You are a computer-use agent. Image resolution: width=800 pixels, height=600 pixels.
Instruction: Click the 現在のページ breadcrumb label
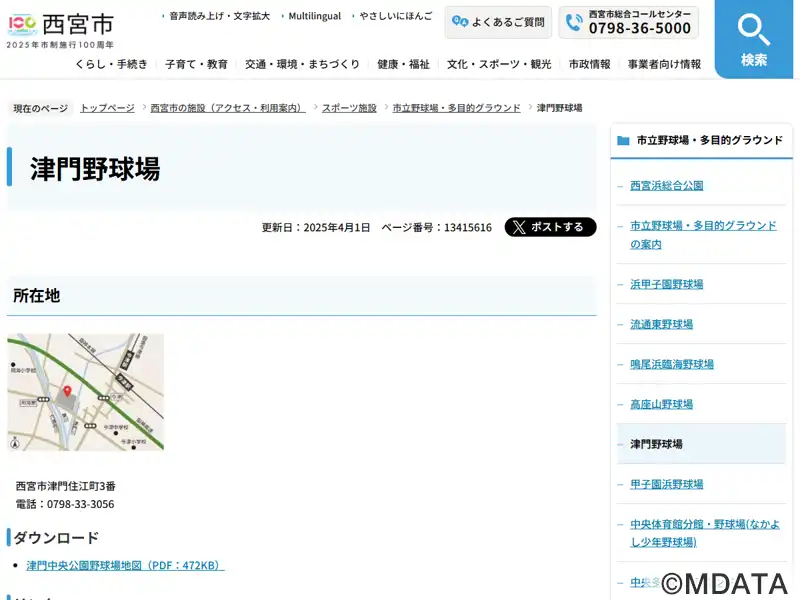[x=40, y=108]
